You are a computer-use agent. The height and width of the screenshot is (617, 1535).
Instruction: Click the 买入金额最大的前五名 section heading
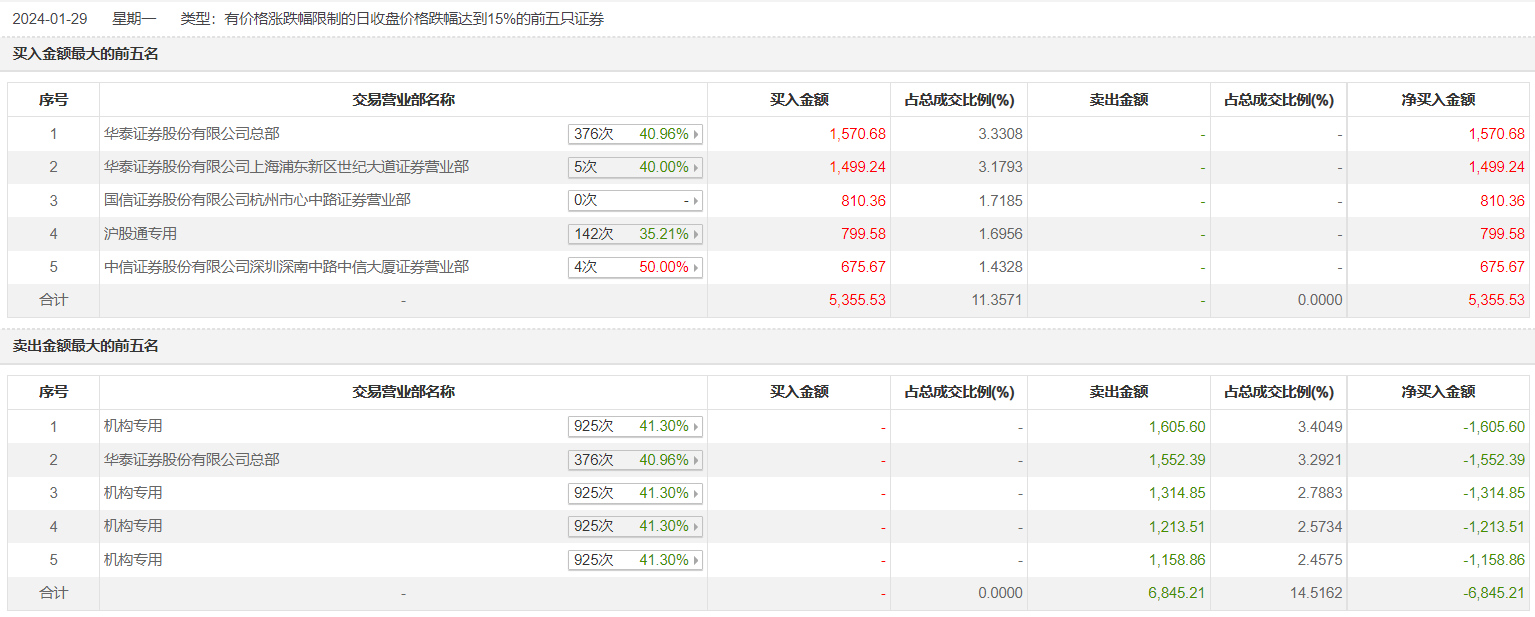85,54
